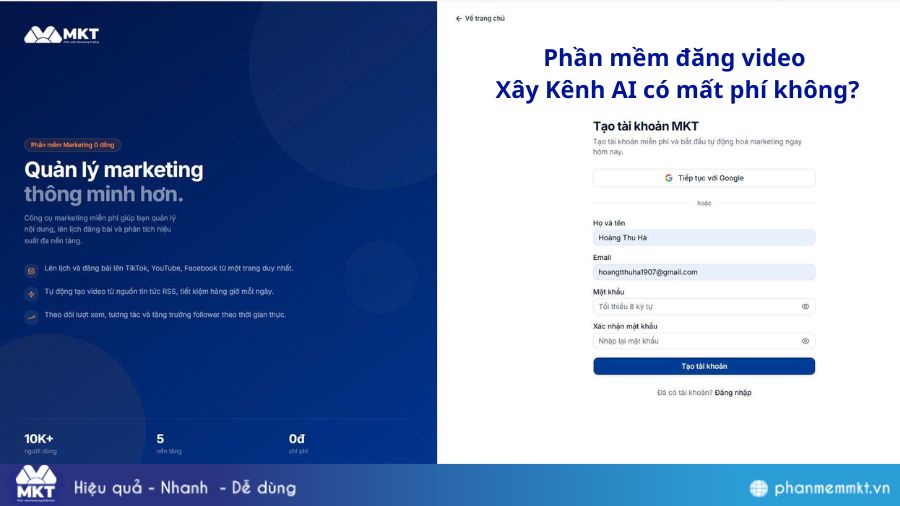Click the 'Tự động tạo video' feature text
Viewport: 900px width, 506px height.
point(159,291)
